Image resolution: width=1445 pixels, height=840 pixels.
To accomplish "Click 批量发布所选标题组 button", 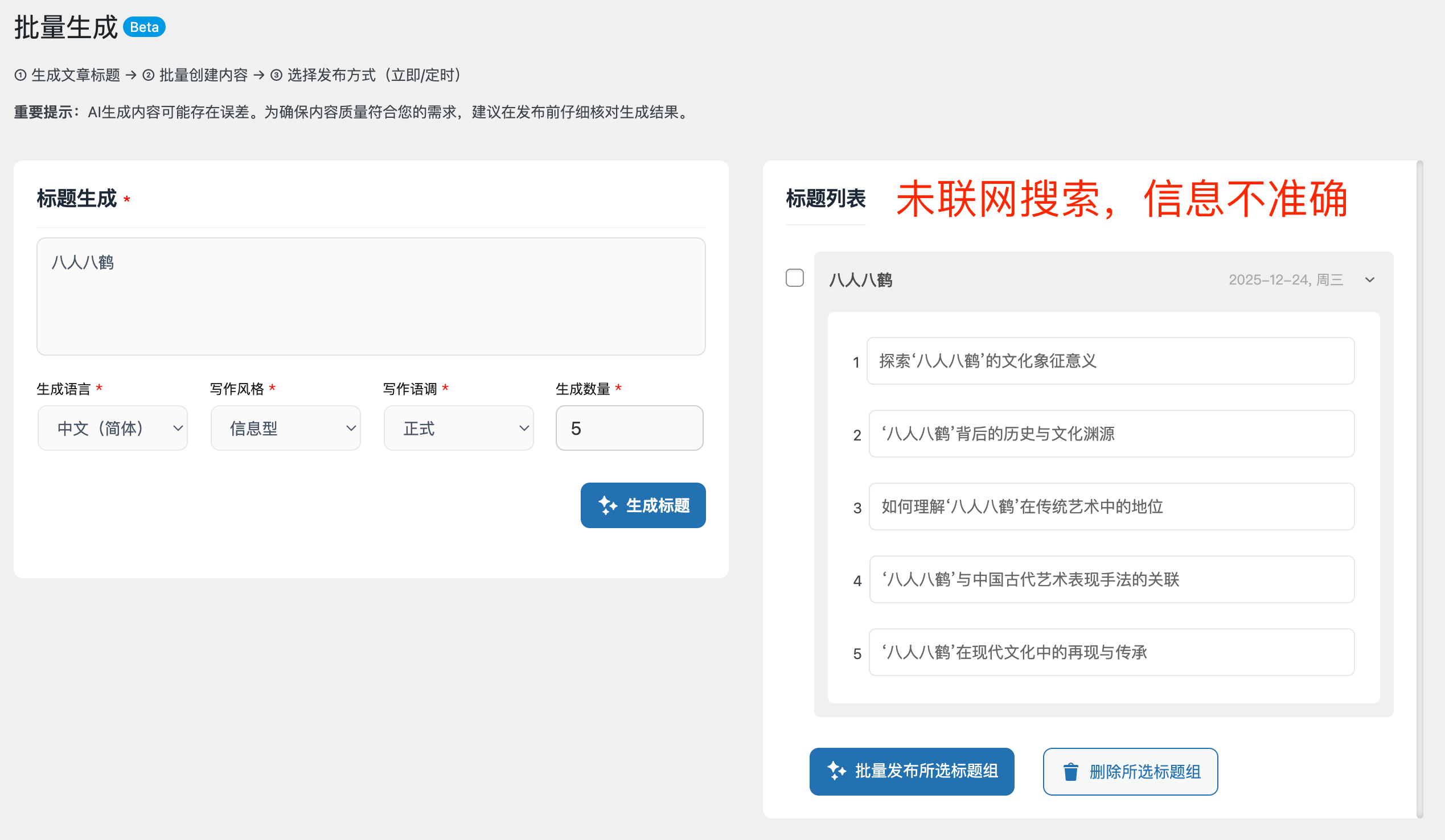I will click(912, 771).
